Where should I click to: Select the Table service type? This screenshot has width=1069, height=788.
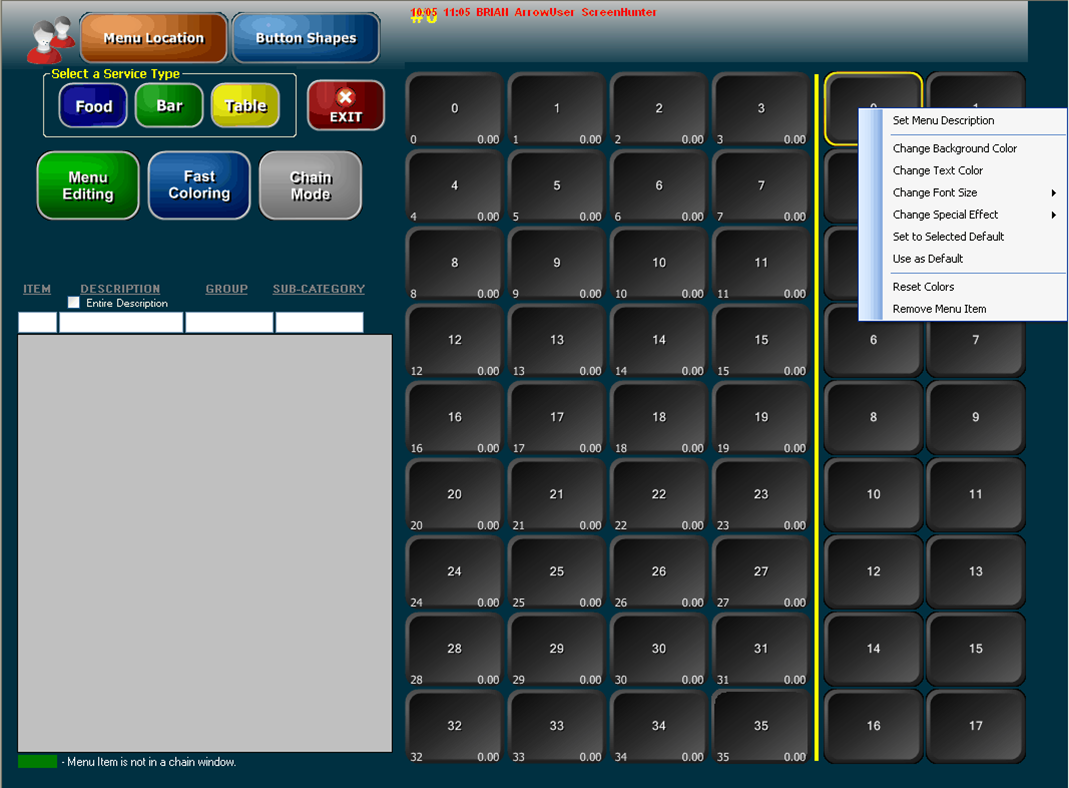click(x=245, y=106)
